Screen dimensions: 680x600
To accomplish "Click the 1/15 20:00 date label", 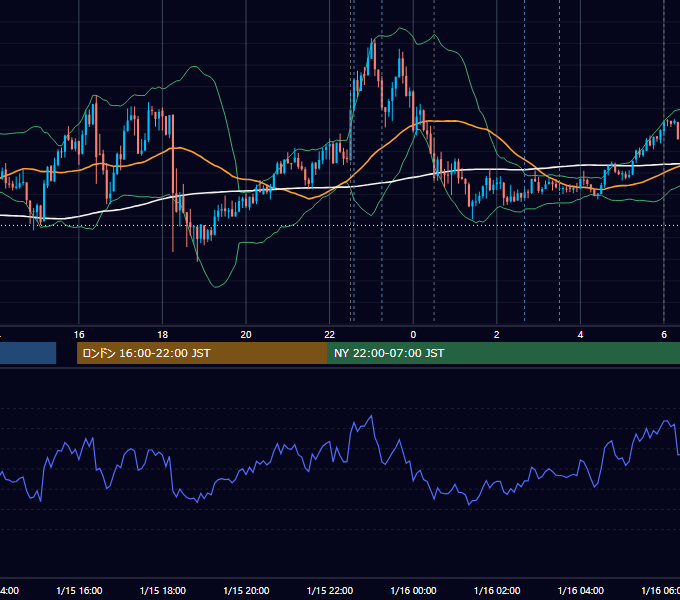I will pos(246,590).
